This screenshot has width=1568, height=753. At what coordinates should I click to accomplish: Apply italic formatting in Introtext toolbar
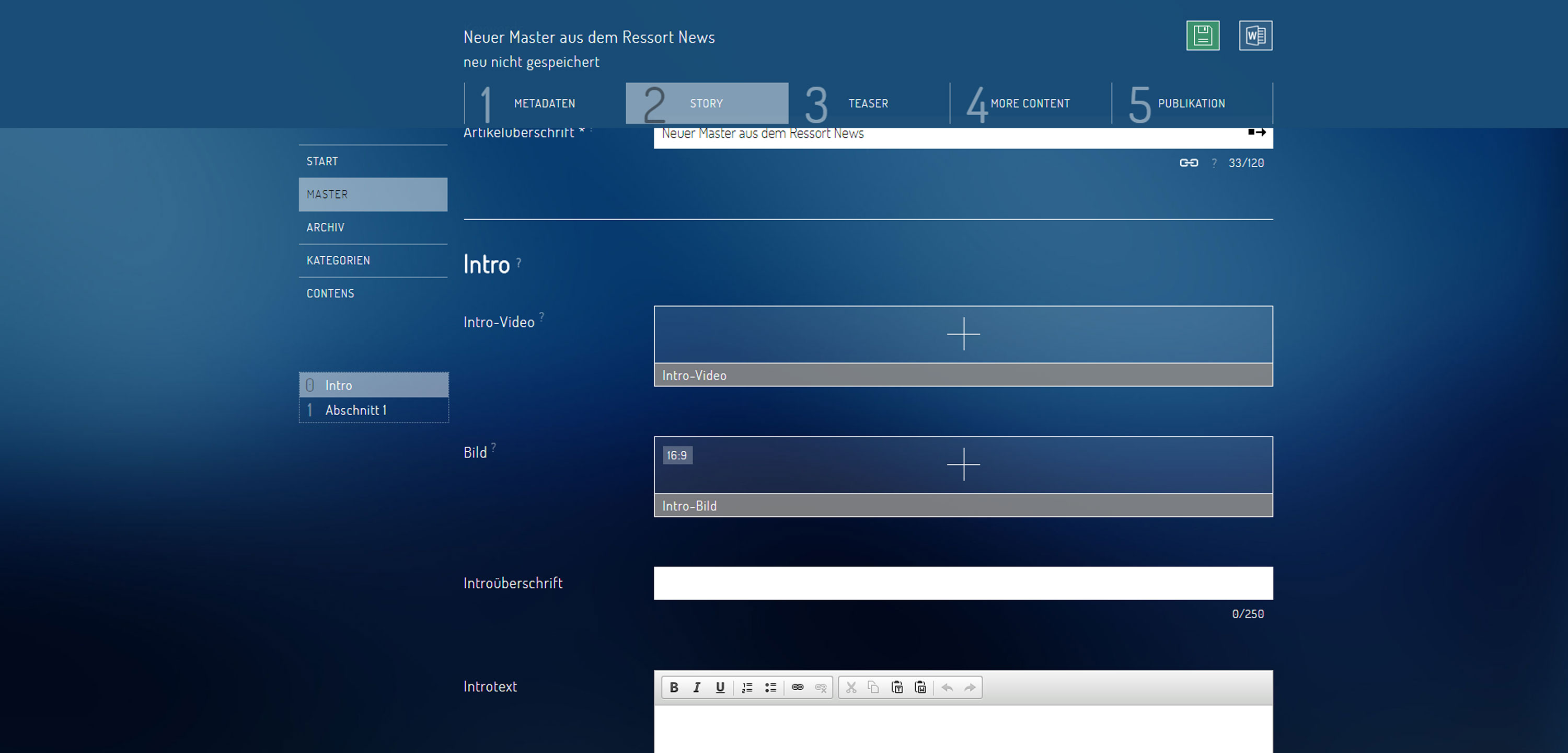pyautogui.click(x=697, y=687)
